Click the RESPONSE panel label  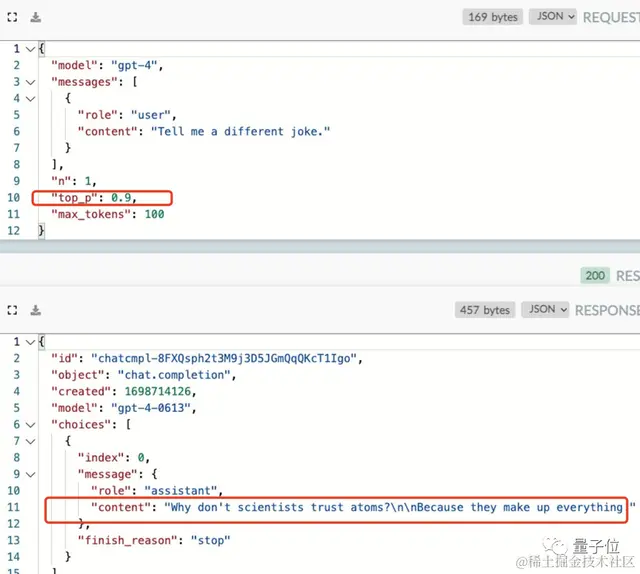(607, 310)
